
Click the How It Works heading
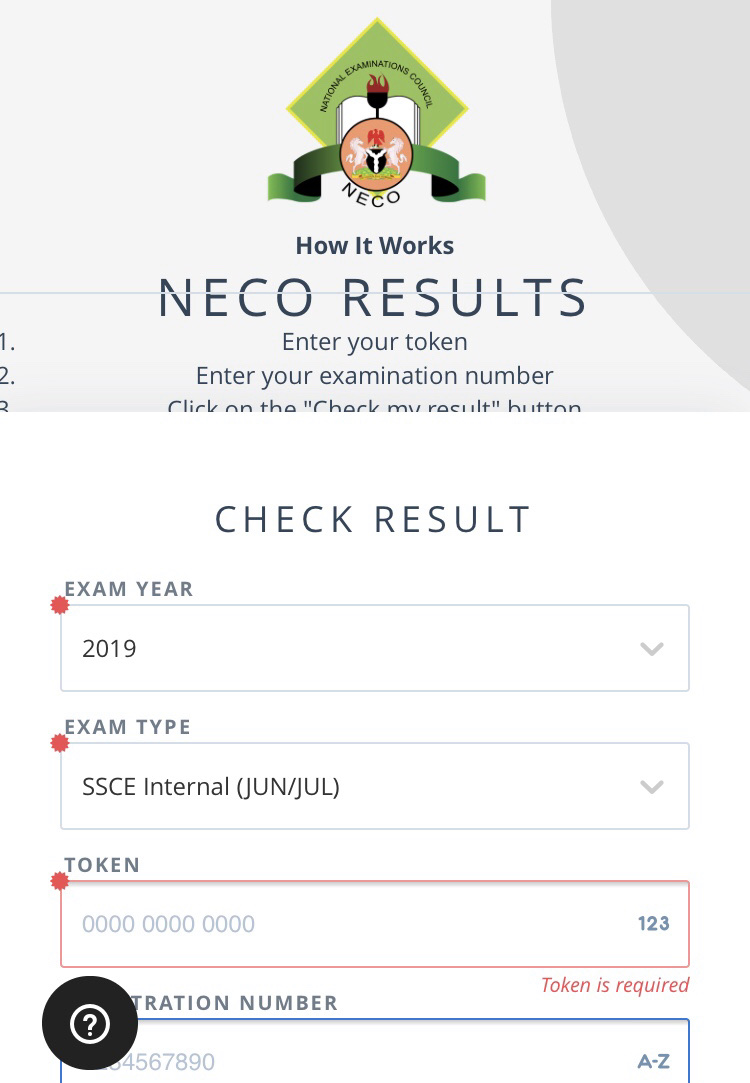375,246
